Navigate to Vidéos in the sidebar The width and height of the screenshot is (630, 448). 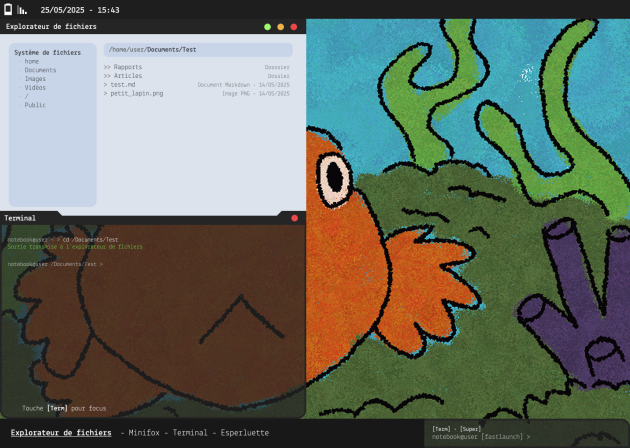(35, 88)
